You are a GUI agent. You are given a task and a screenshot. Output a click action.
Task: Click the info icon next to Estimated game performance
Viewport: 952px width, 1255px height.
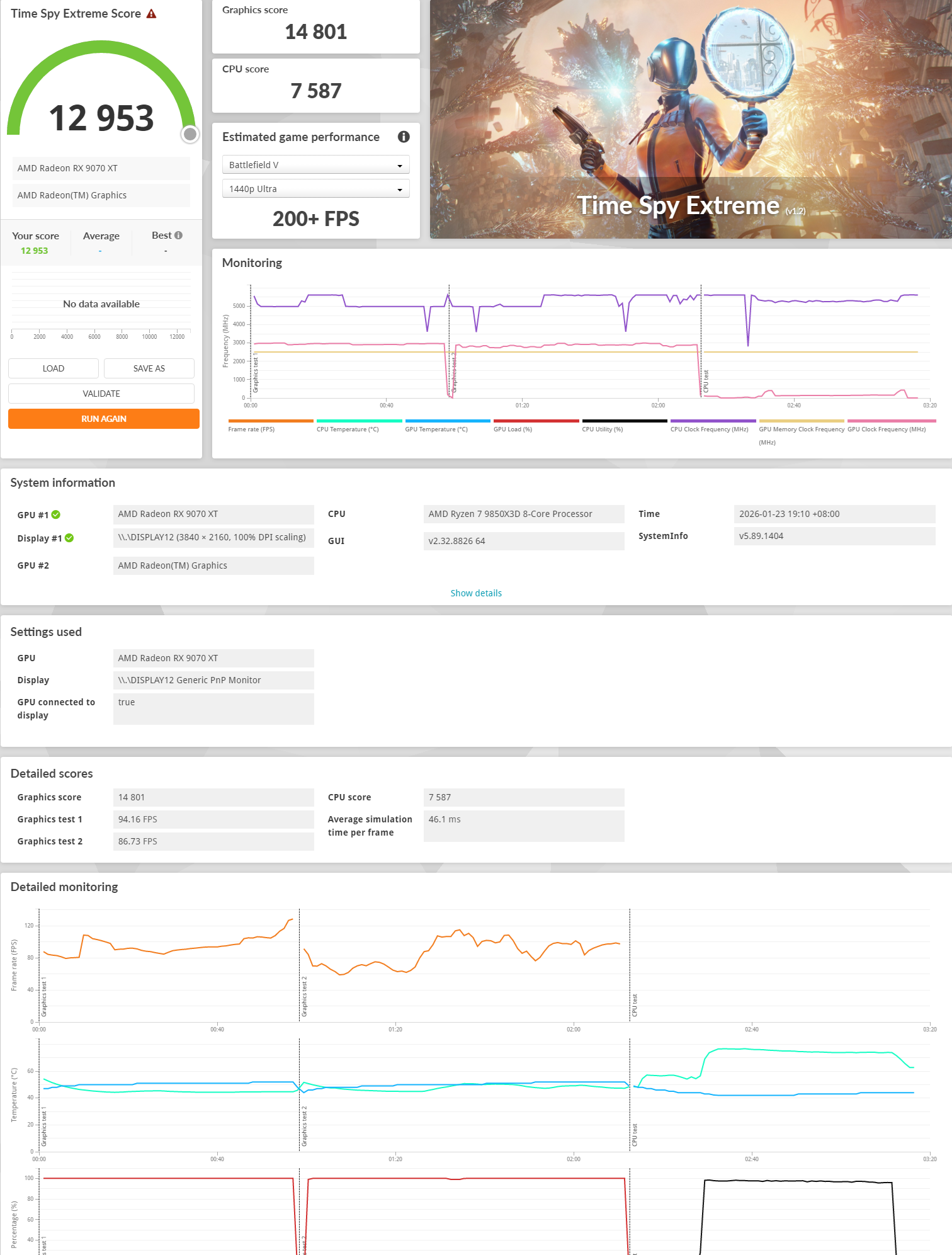[404, 137]
